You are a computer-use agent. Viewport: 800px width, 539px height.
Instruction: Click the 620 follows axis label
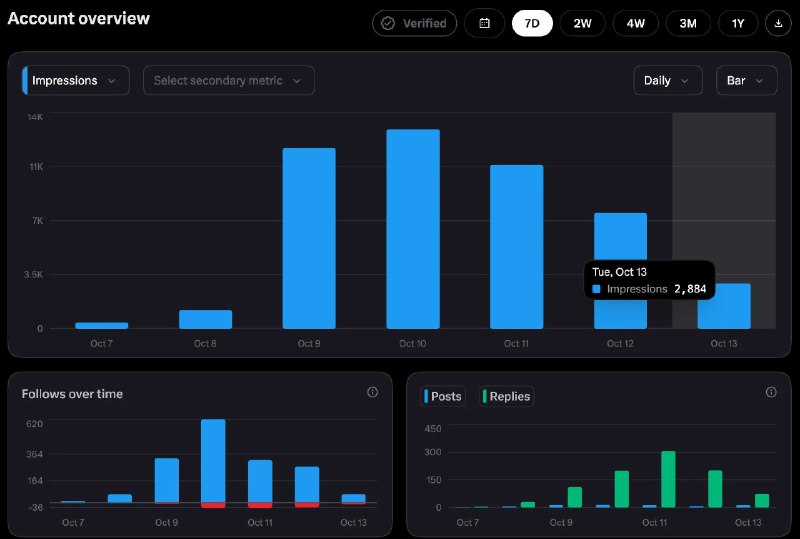pos(35,424)
